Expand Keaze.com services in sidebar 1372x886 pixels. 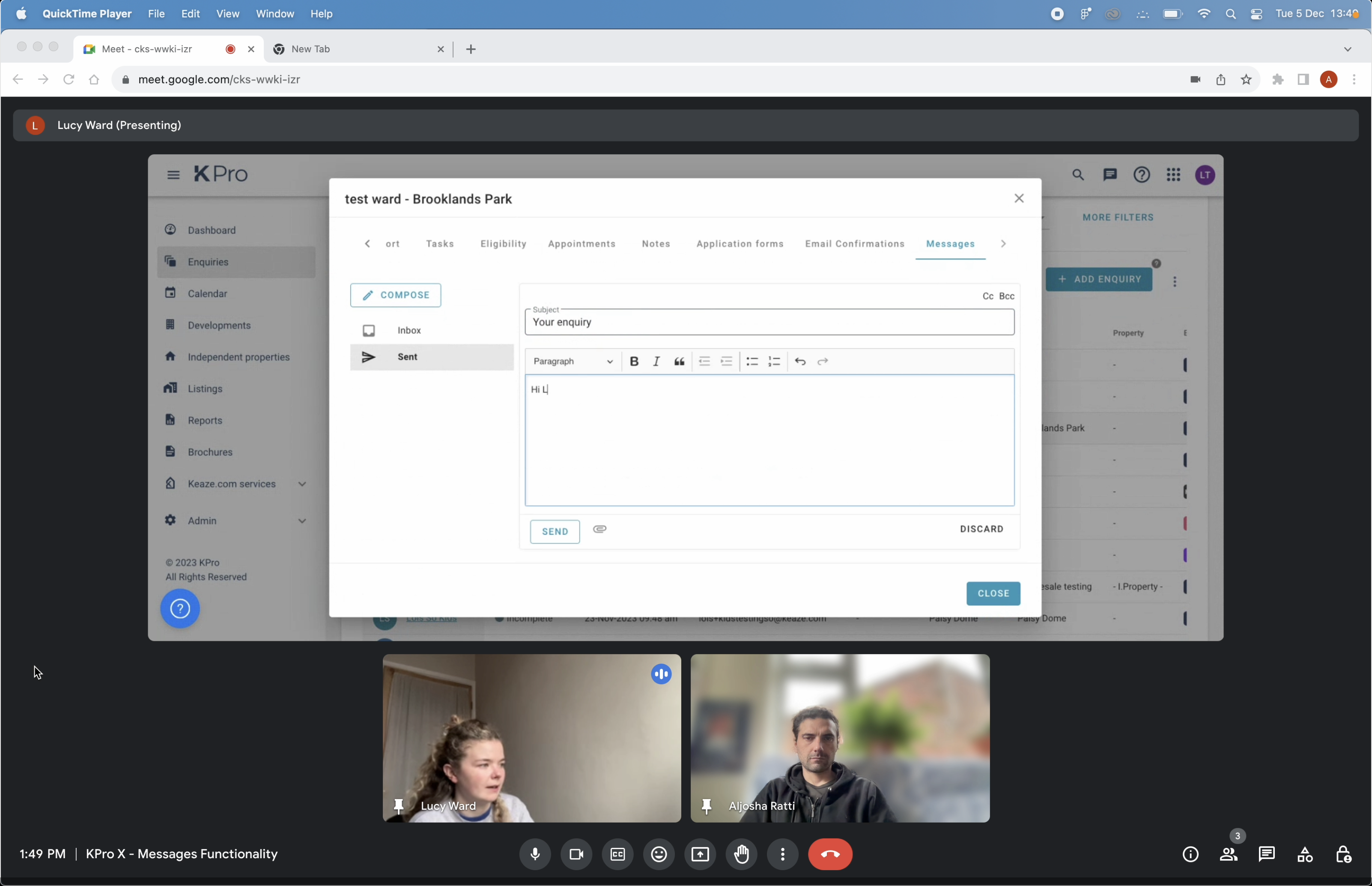click(302, 484)
